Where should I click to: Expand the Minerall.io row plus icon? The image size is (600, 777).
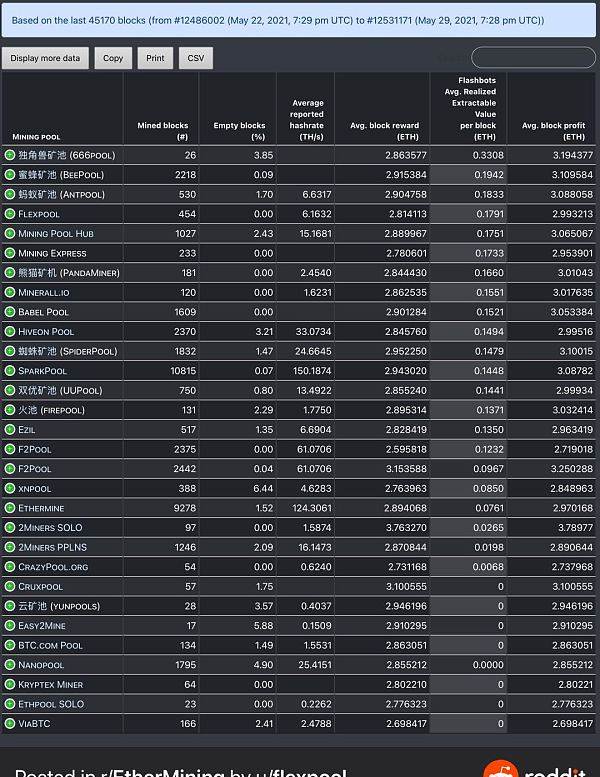[x=10, y=292]
